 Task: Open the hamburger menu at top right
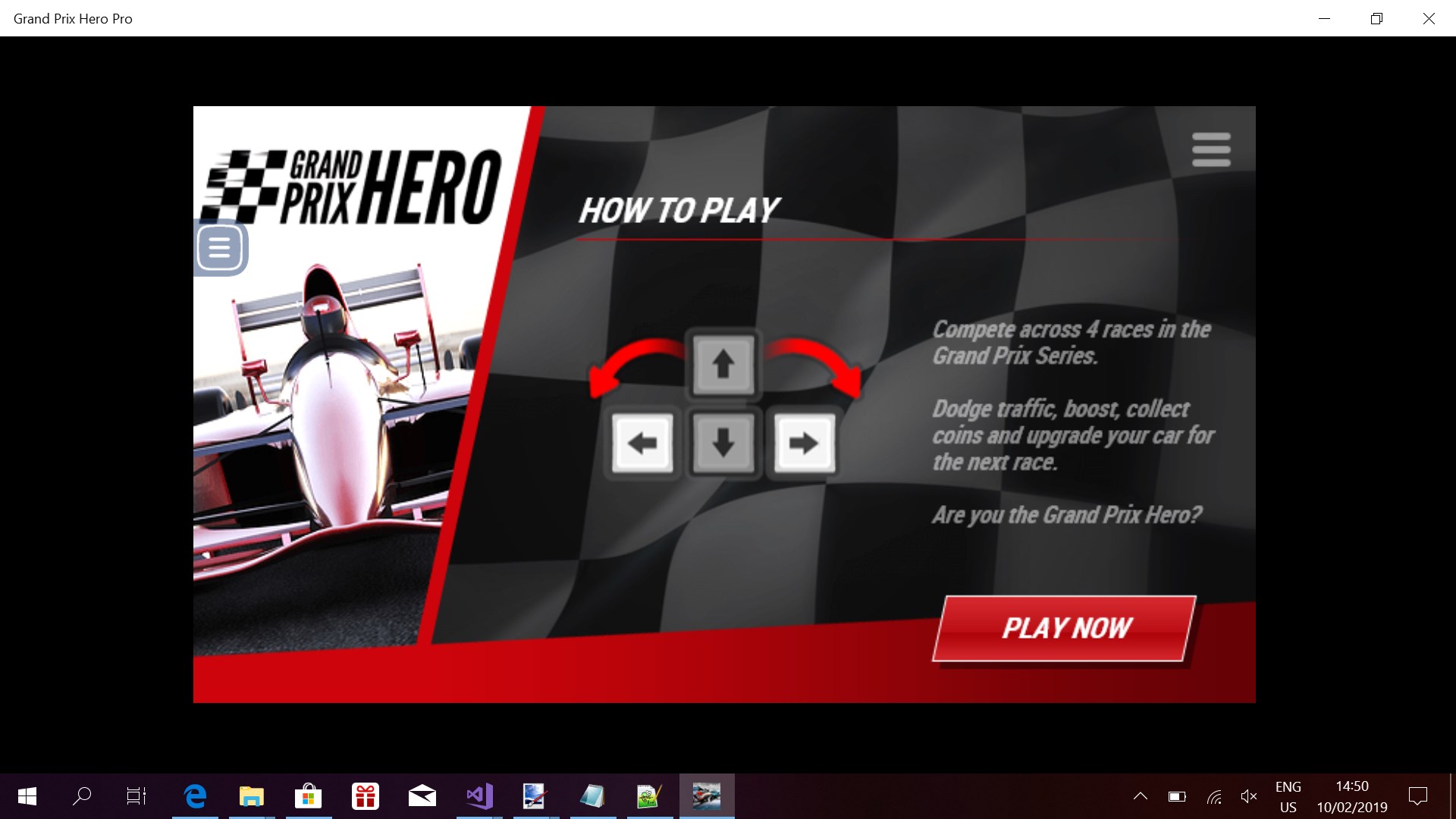(1210, 149)
